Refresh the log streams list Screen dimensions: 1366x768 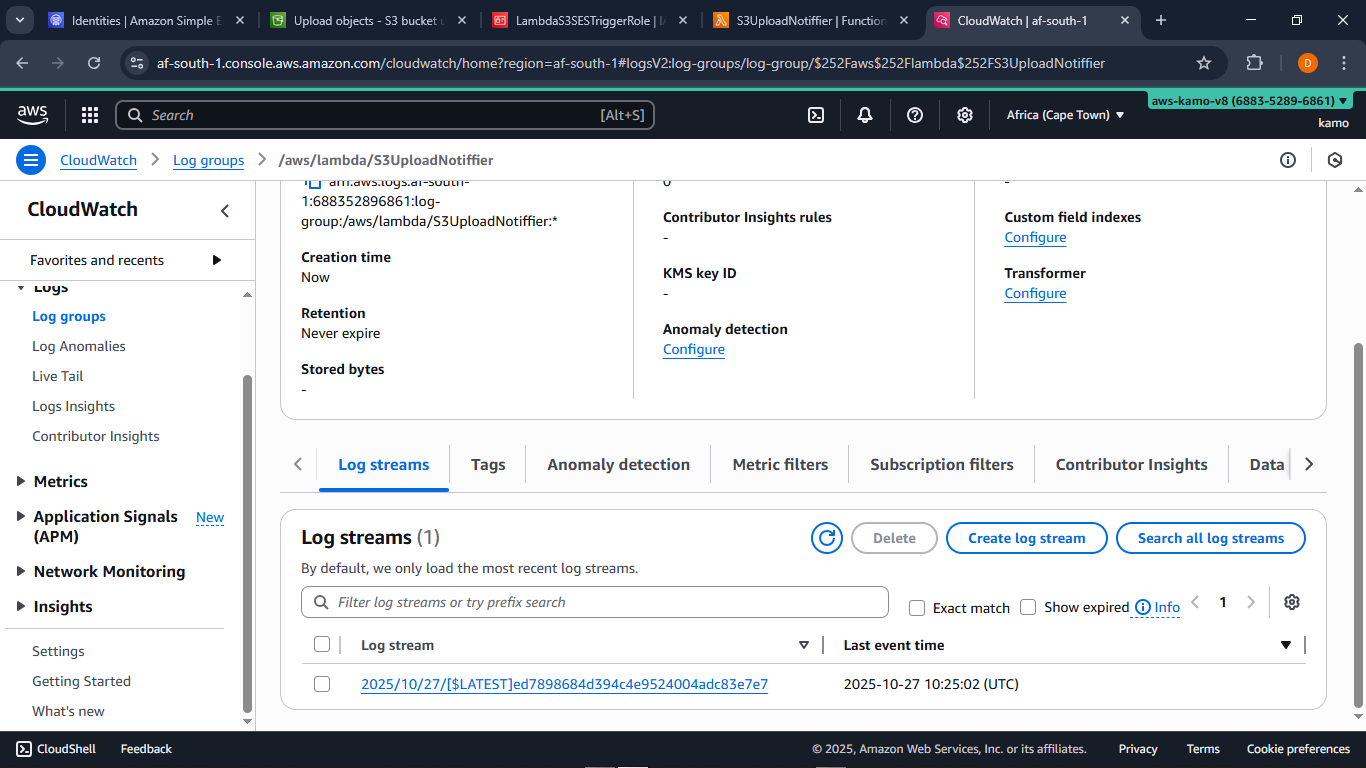point(826,538)
